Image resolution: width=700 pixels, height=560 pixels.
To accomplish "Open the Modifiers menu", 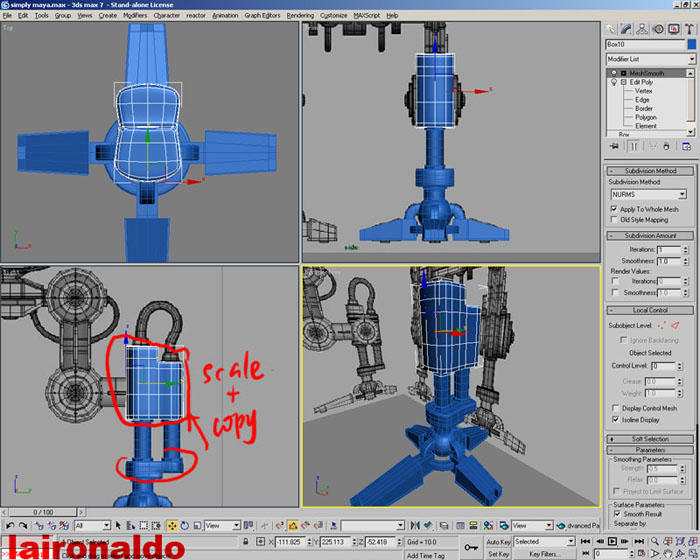I will (x=135, y=16).
